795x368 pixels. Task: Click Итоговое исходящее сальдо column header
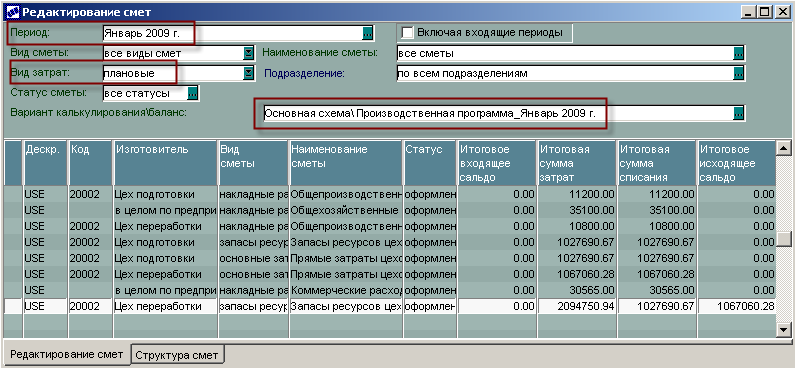pos(736,163)
